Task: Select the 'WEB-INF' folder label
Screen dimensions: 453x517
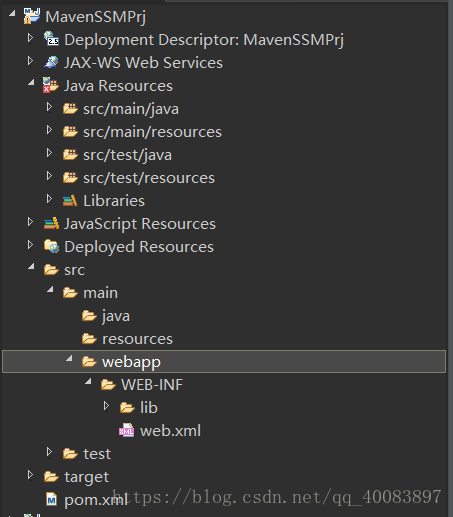Action: 152,385
